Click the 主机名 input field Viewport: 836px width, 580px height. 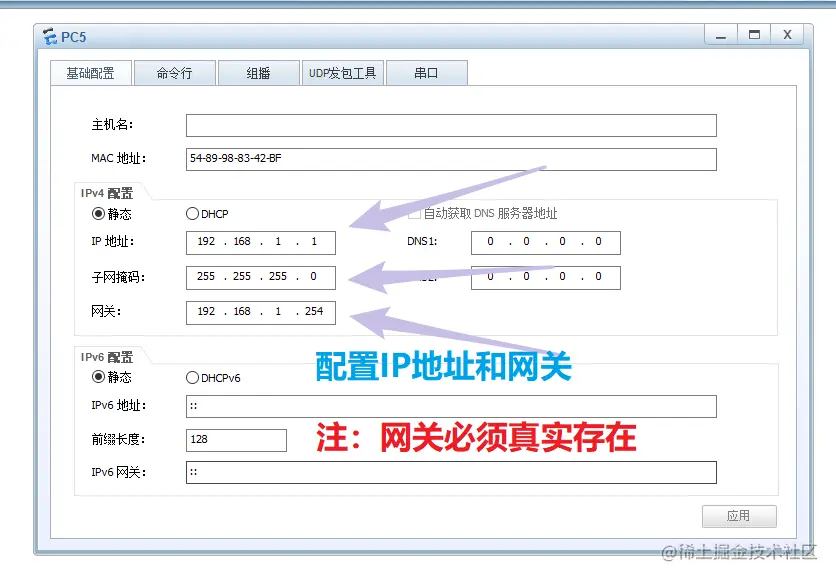click(451, 125)
